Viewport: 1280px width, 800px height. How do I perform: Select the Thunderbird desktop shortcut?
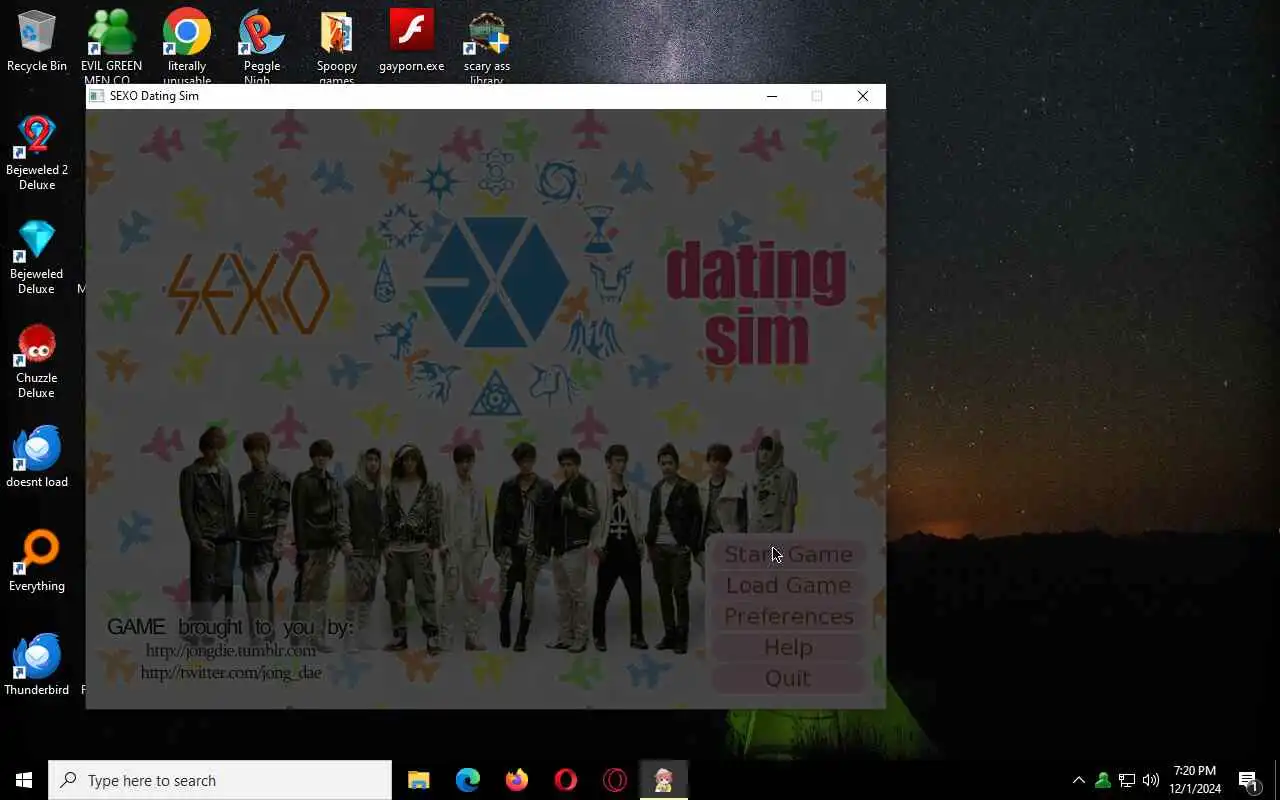pyautogui.click(x=37, y=666)
